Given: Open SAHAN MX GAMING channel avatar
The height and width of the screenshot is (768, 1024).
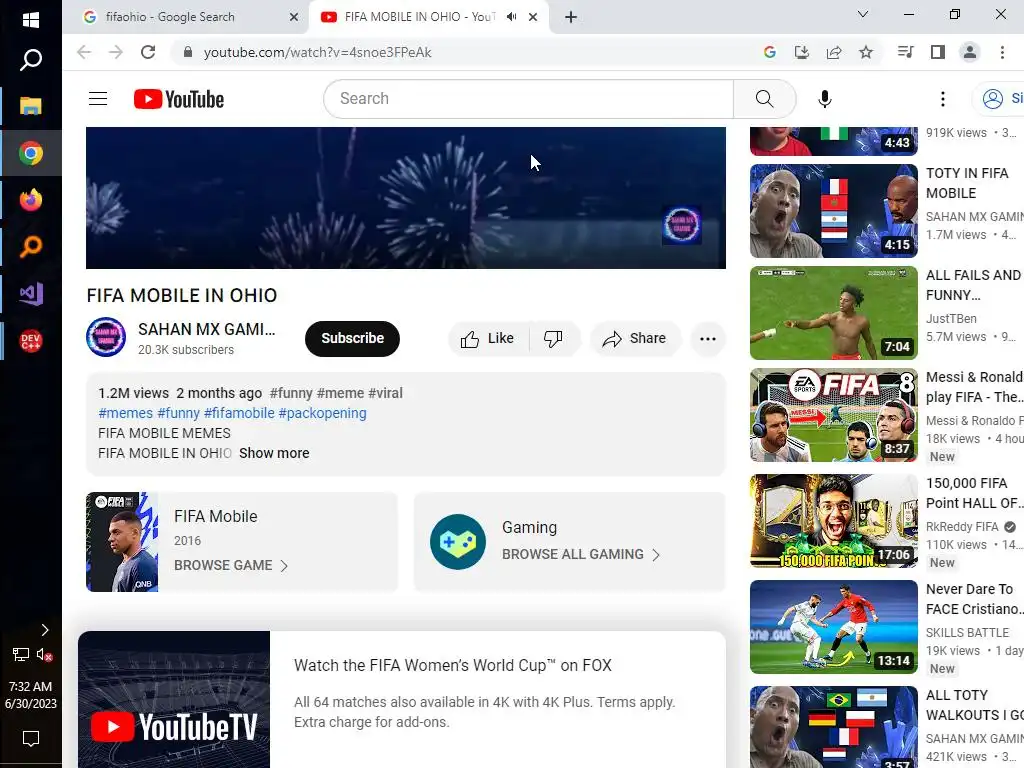Looking at the screenshot, I should coord(106,337).
